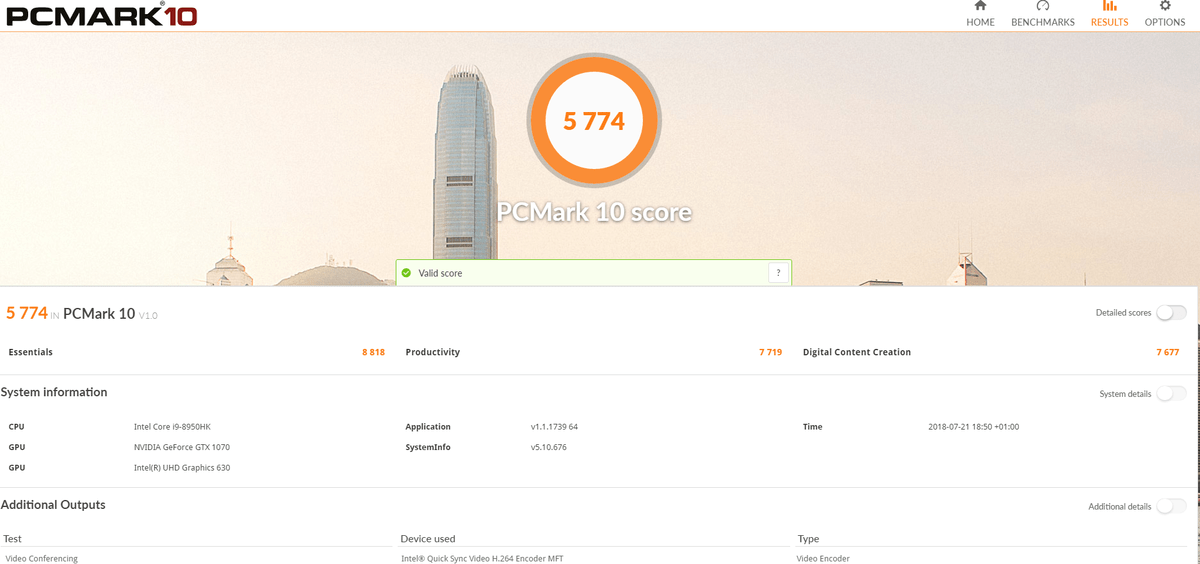Expand the Essentials score row

(x=31, y=352)
